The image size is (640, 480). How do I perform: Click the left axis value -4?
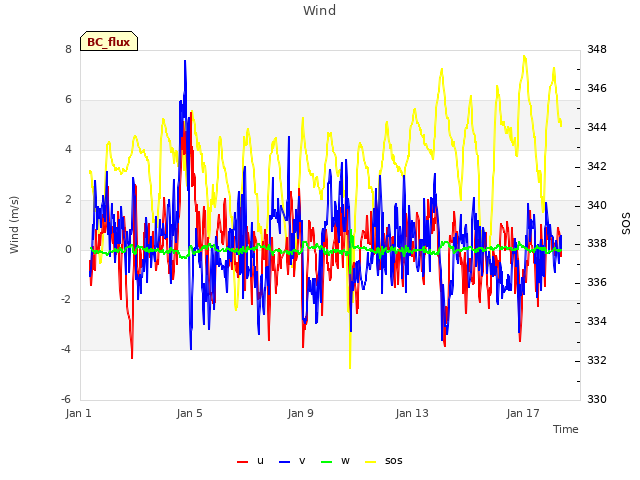(x=66, y=349)
